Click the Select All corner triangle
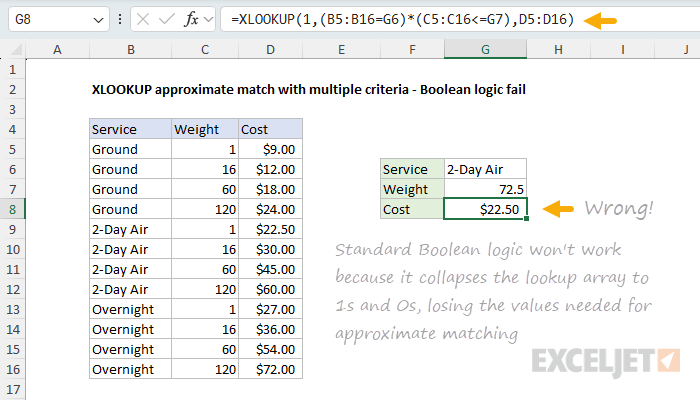The height and width of the screenshot is (400, 700). tap(16, 49)
